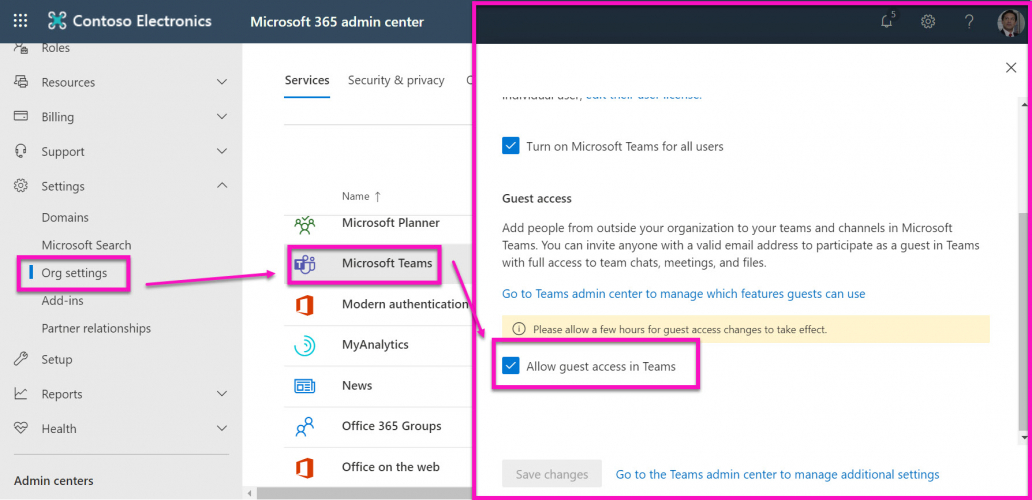The image size is (1032, 500).
Task: Click the Roles icon in sidebar
Action: tap(21, 48)
